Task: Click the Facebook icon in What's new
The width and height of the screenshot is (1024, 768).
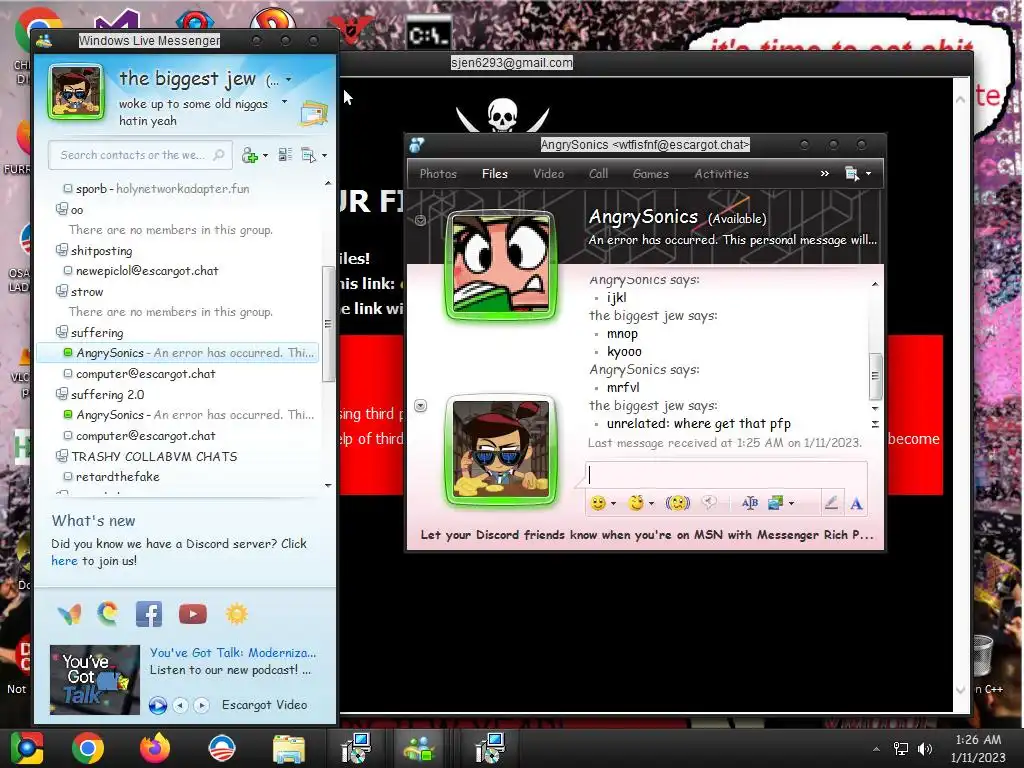Action: (x=149, y=615)
